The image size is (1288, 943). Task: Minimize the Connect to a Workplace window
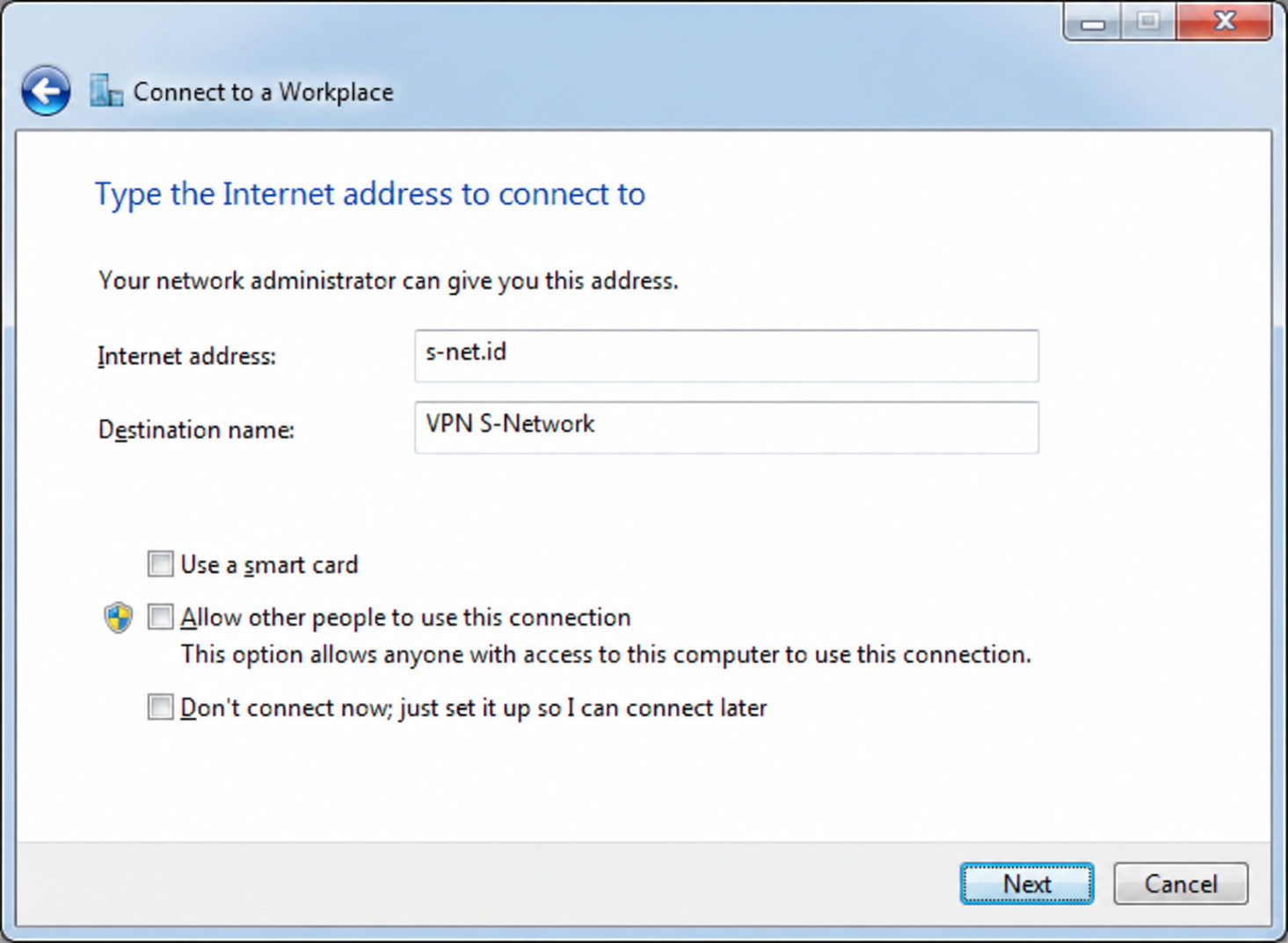[1093, 23]
